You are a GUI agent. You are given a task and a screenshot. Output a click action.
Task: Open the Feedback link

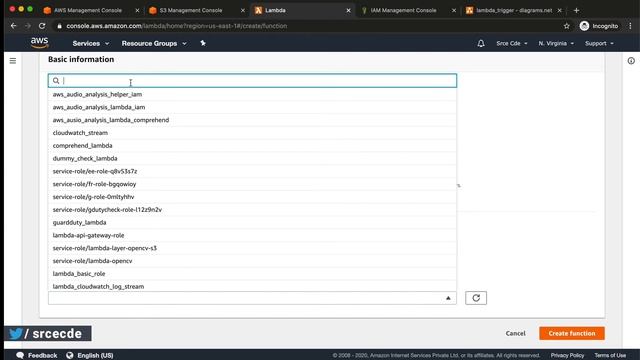click(42, 356)
